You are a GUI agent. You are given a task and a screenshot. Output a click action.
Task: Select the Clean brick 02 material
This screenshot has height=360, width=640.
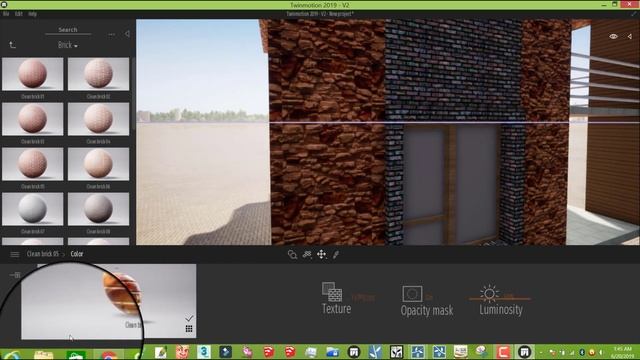click(98, 74)
